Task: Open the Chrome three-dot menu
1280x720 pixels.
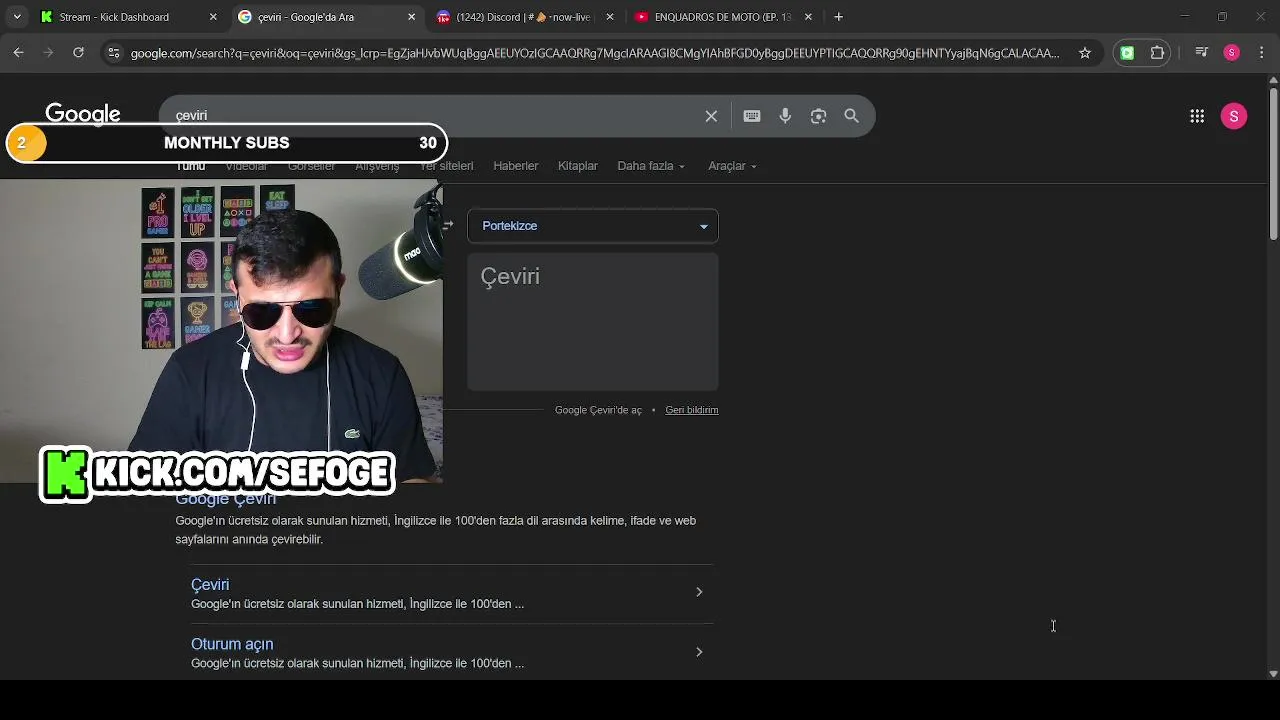Action: (x=1263, y=53)
